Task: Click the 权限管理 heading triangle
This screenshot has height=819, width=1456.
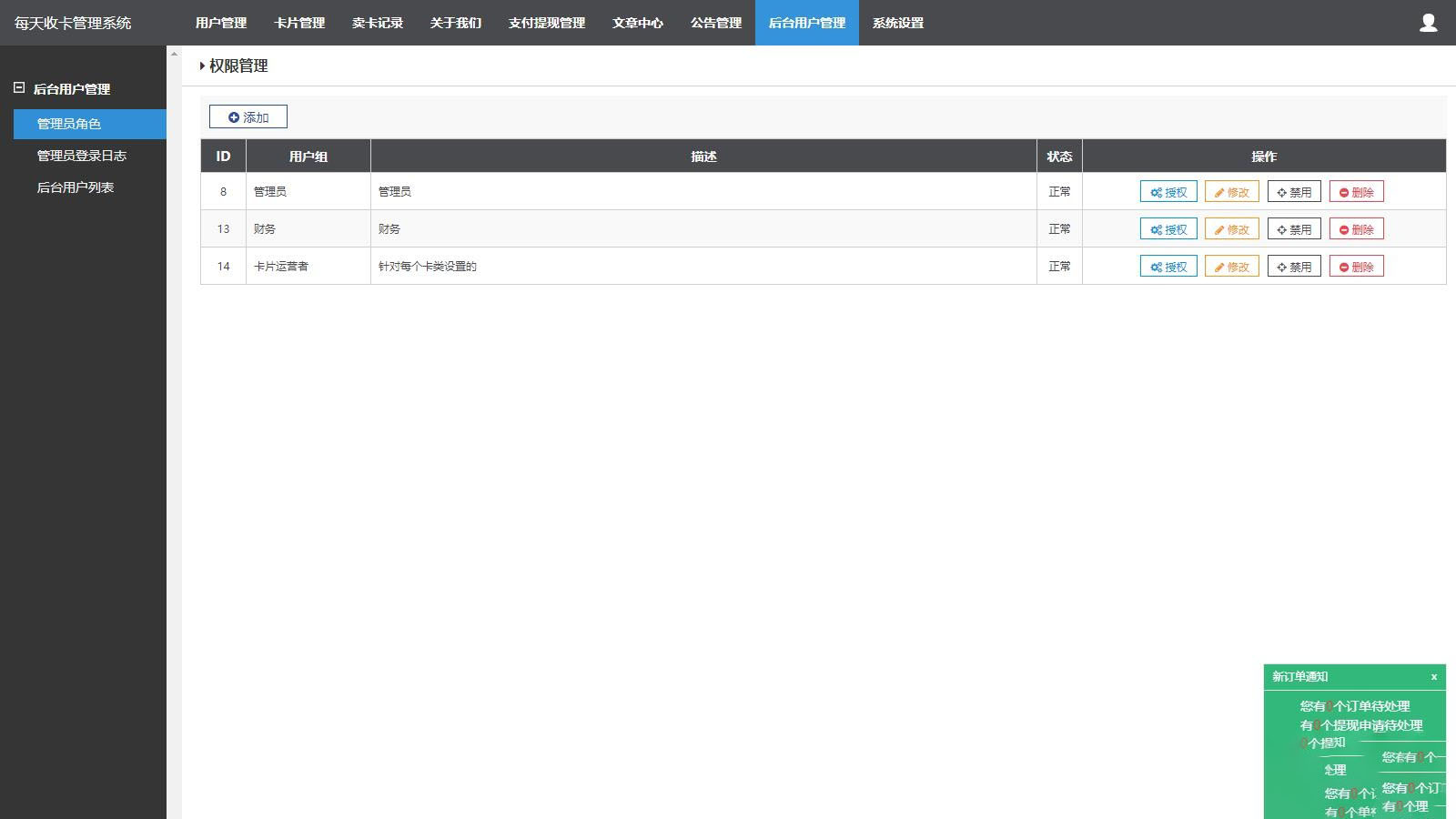Action: pyautogui.click(x=202, y=66)
